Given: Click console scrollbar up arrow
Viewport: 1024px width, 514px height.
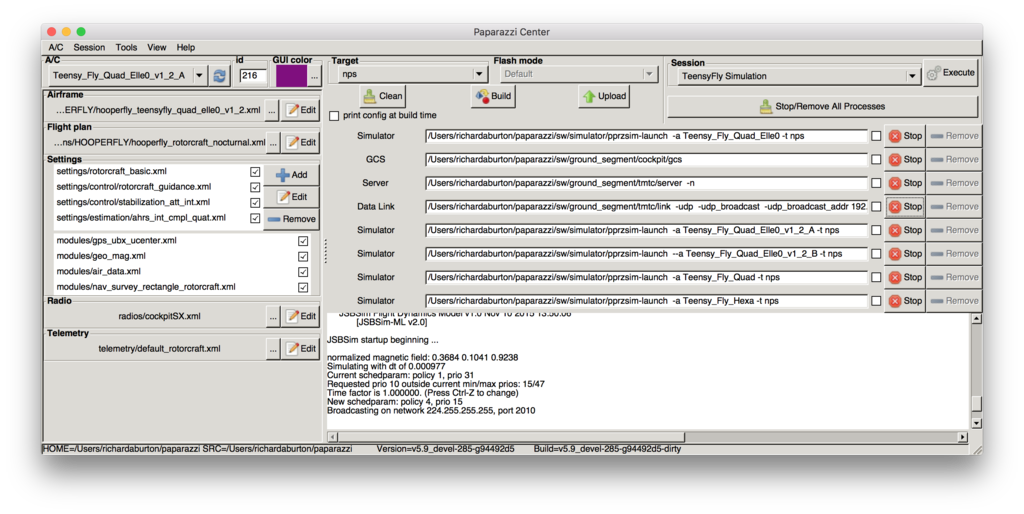Looking at the screenshot, I should pos(976,319).
